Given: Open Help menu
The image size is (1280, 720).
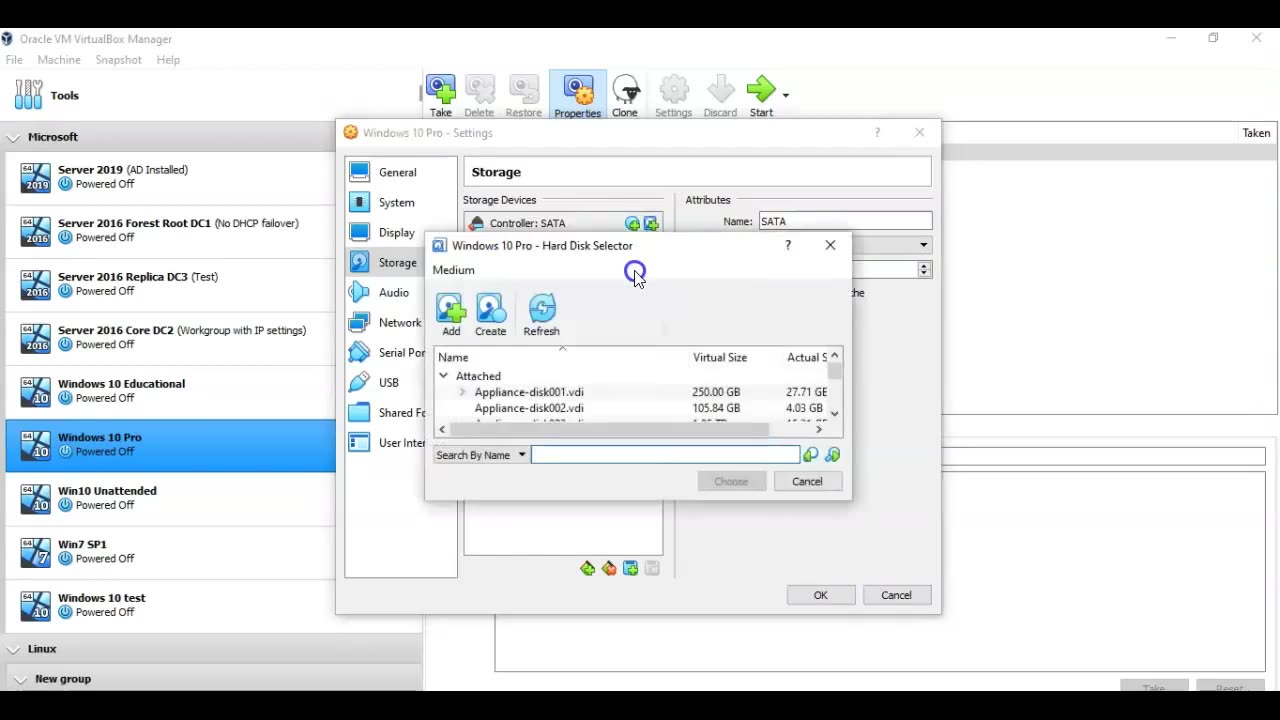Looking at the screenshot, I should [x=168, y=60].
